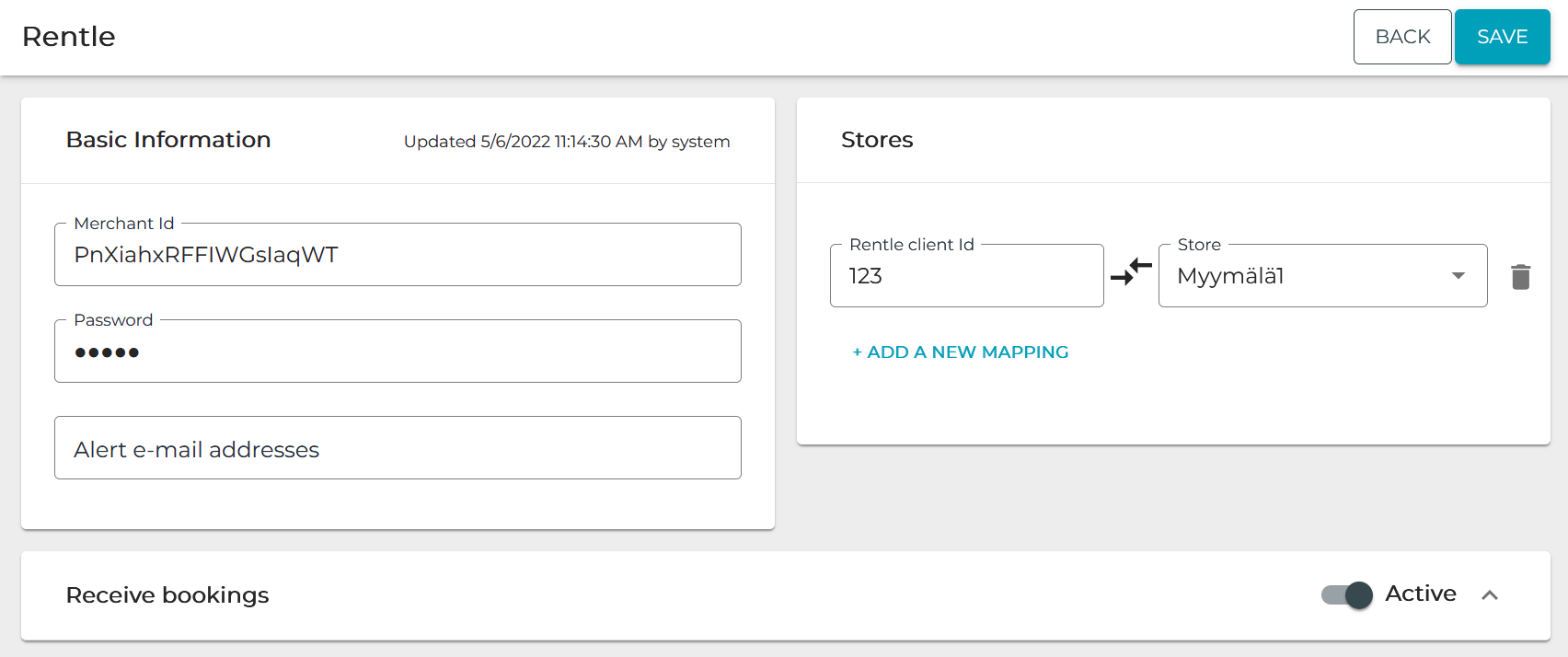
Task: Focus the Alert e-mail addresses field
Action: [x=398, y=448]
